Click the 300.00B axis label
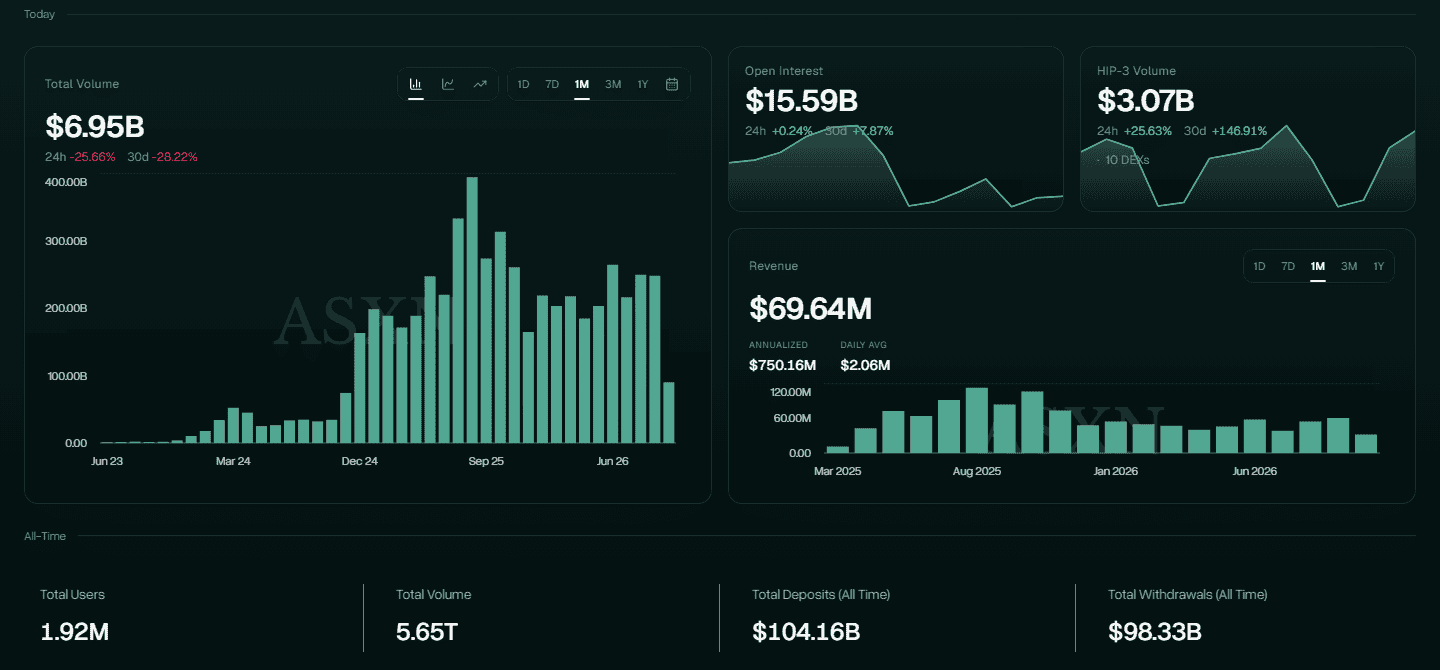Viewport: 1440px width, 670px height. (x=66, y=242)
